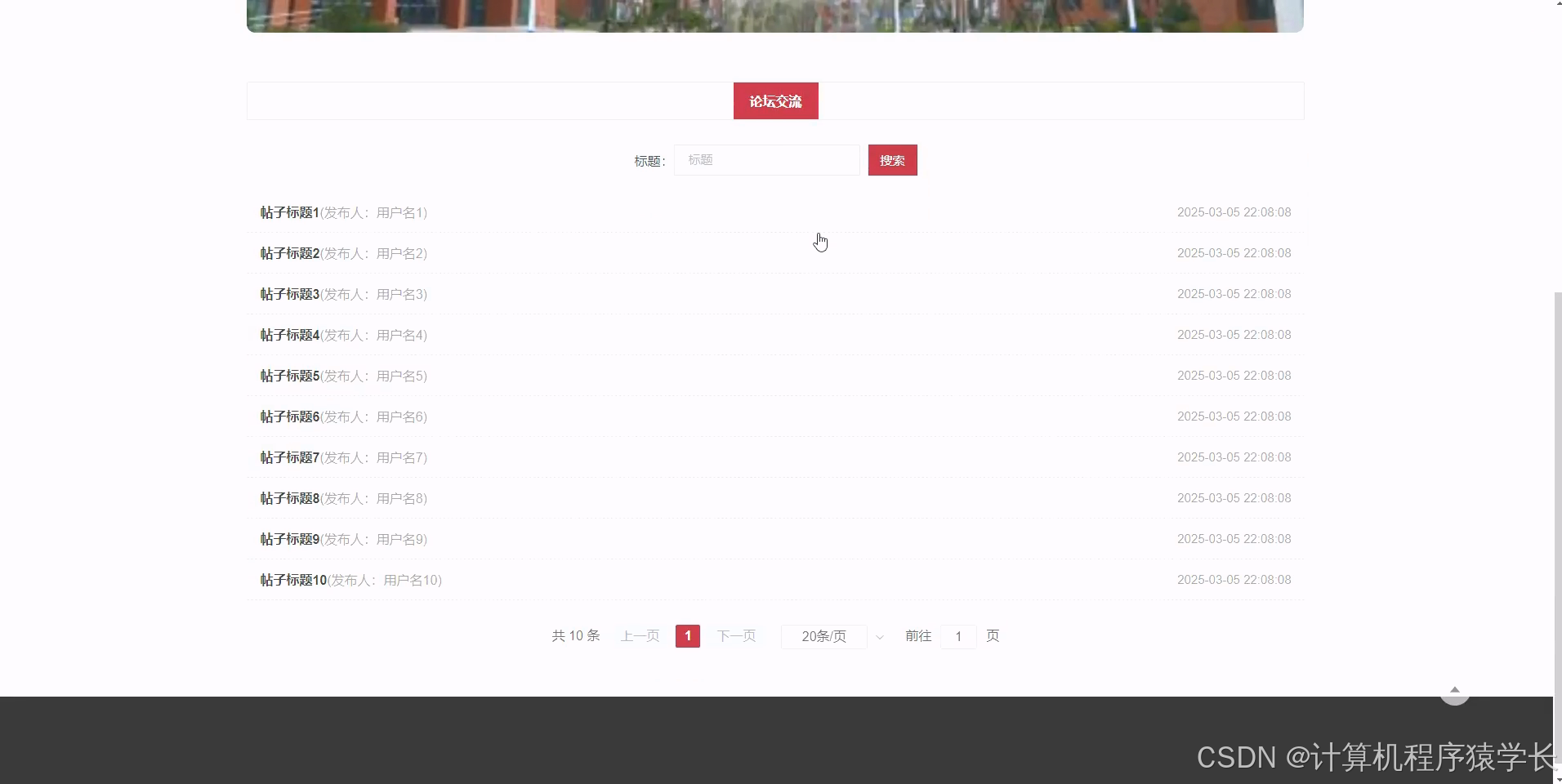Click the 标题 search input field

point(765,160)
